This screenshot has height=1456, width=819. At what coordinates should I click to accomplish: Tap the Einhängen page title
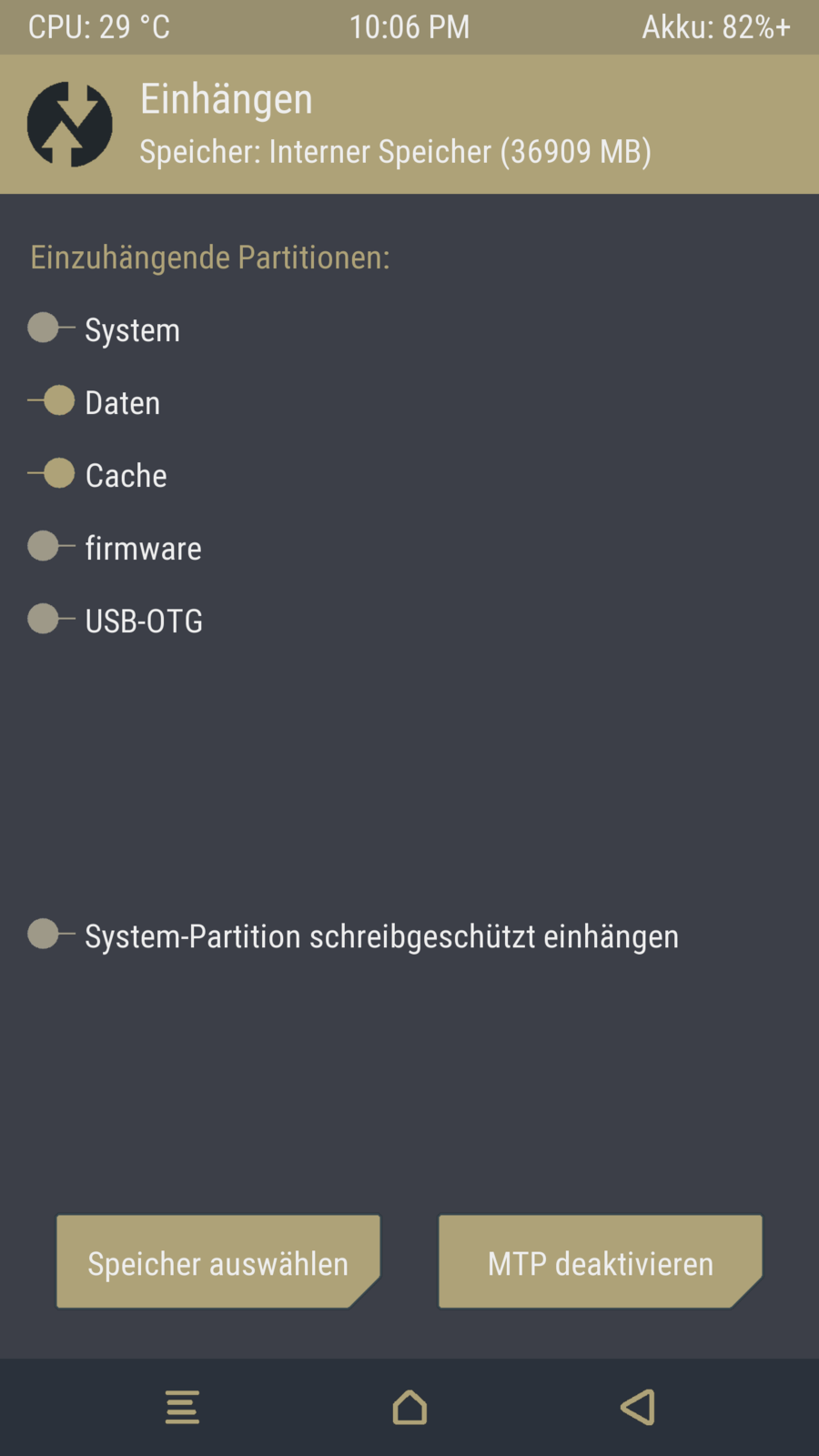click(227, 99)
